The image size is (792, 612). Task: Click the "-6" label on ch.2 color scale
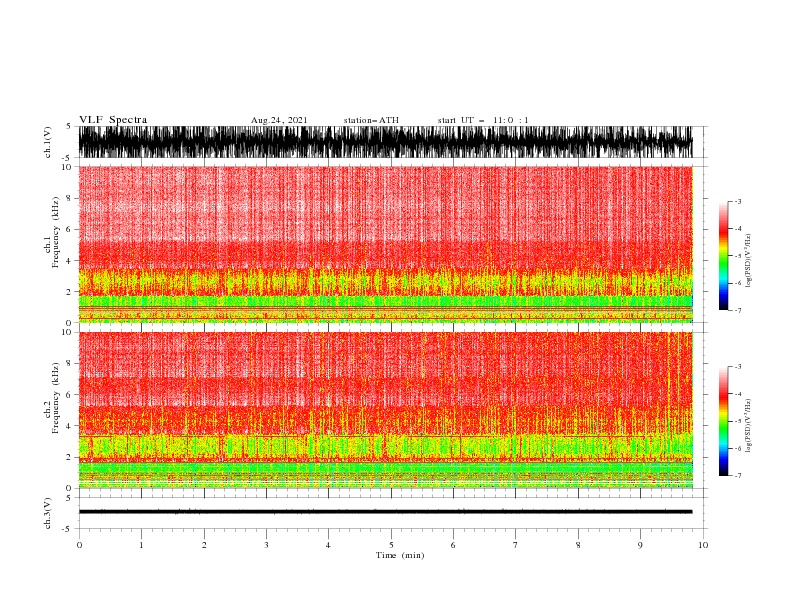[737, 448]
